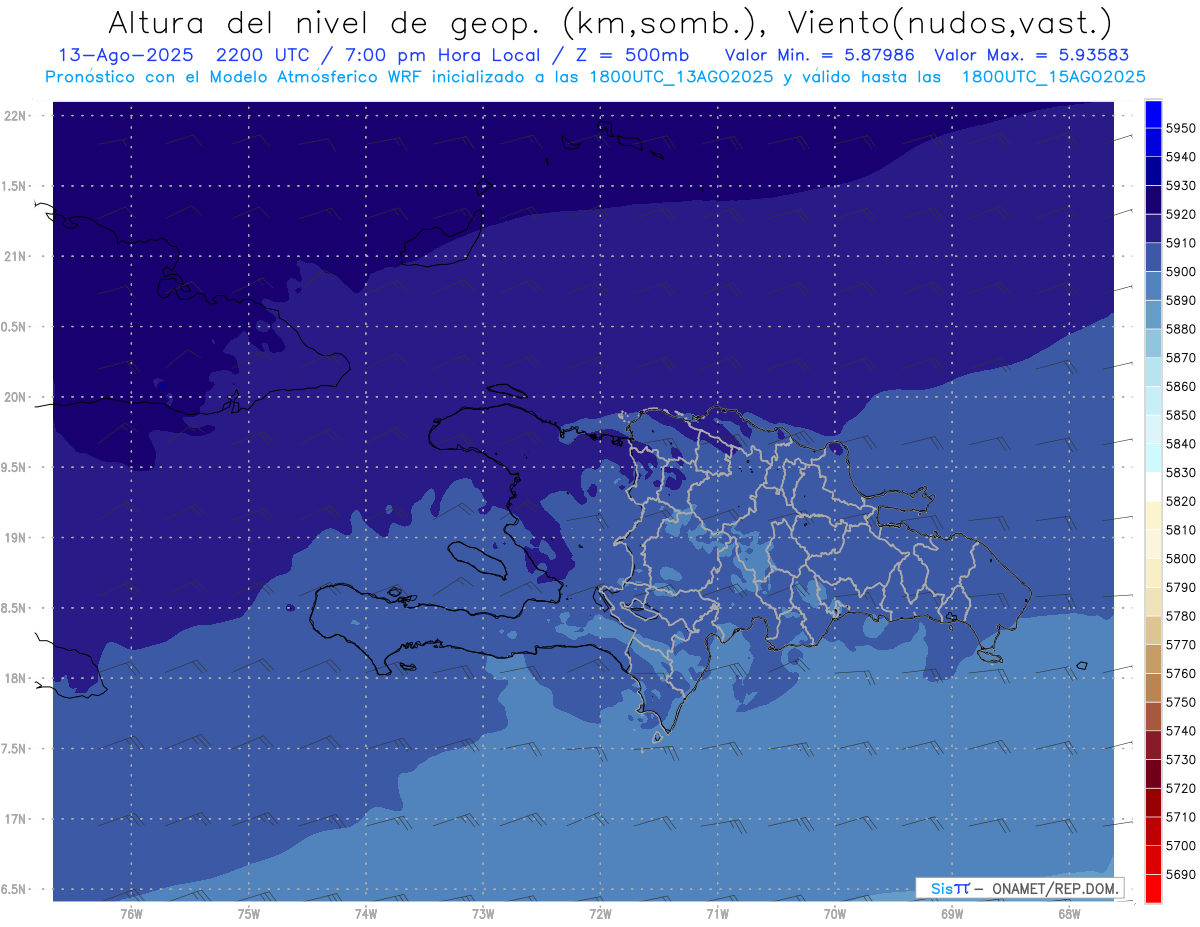
Task: Click the '1800UTC_15AGO2025' valid-until timestamp
Action: pyautogui.click(x=1053, y=76)
